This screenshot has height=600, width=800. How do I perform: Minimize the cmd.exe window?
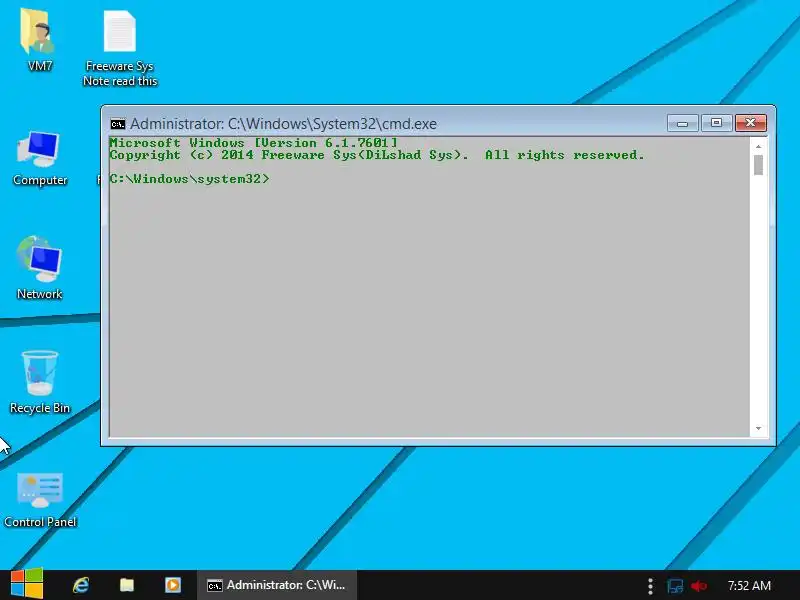tap(682, 123)
